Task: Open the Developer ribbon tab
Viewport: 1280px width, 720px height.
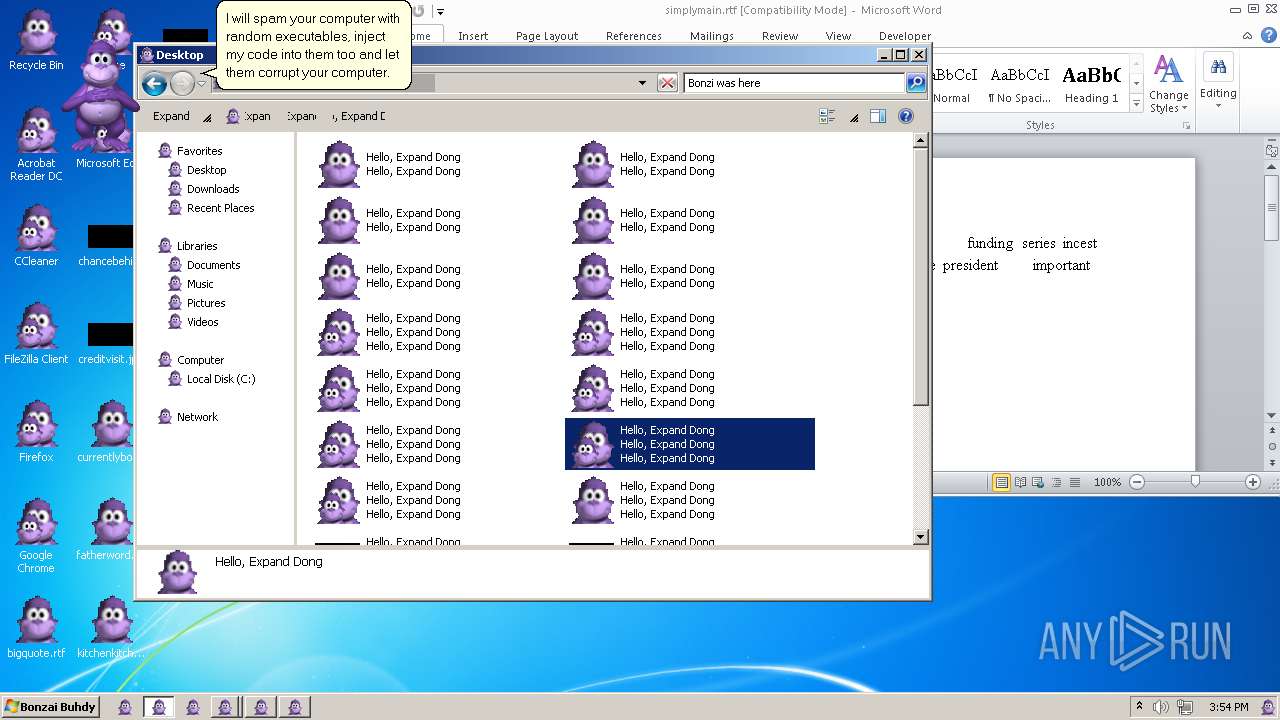Action: coord(905,36)
